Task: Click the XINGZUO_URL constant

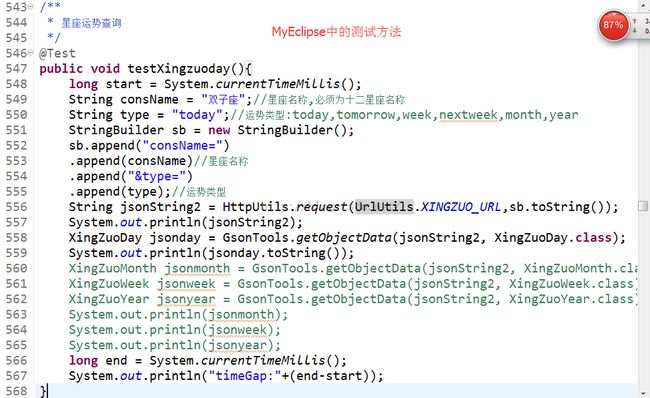Action: [x=461, y=207]
